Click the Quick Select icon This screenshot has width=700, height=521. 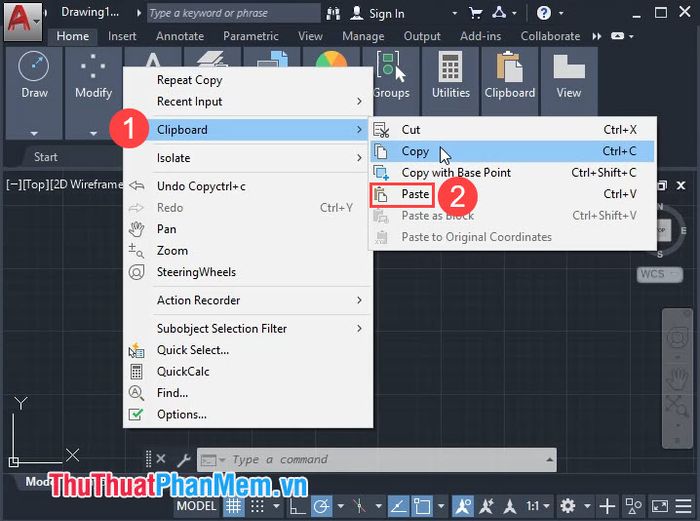136,350
